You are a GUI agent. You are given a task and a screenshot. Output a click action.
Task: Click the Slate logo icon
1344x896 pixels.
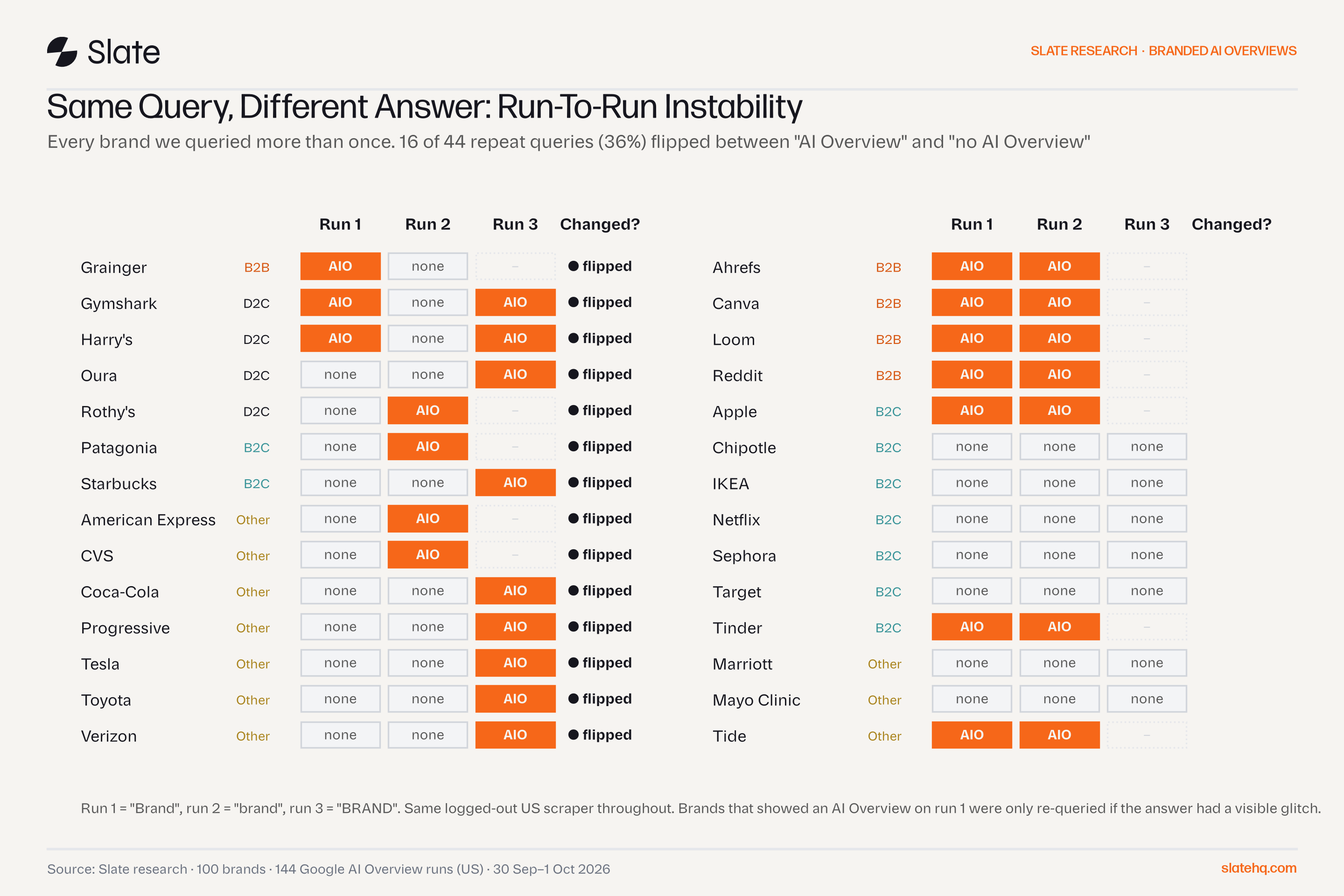click(x=62, y=52)
